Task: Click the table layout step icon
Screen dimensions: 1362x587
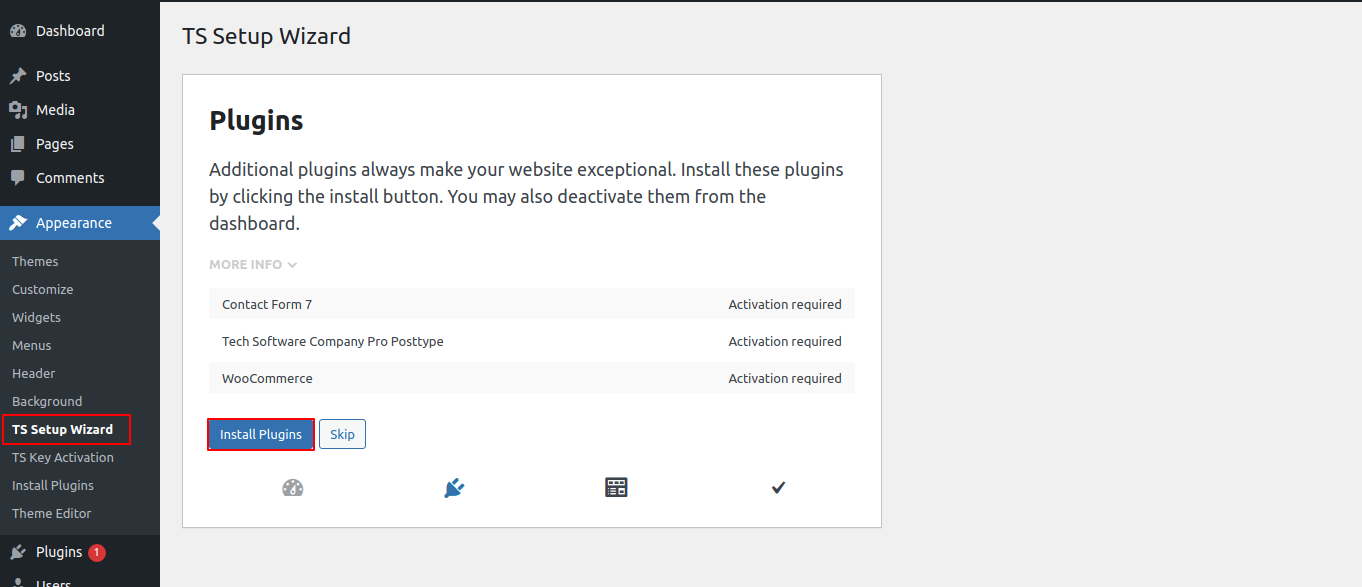Action: click(x=616, y=488)
